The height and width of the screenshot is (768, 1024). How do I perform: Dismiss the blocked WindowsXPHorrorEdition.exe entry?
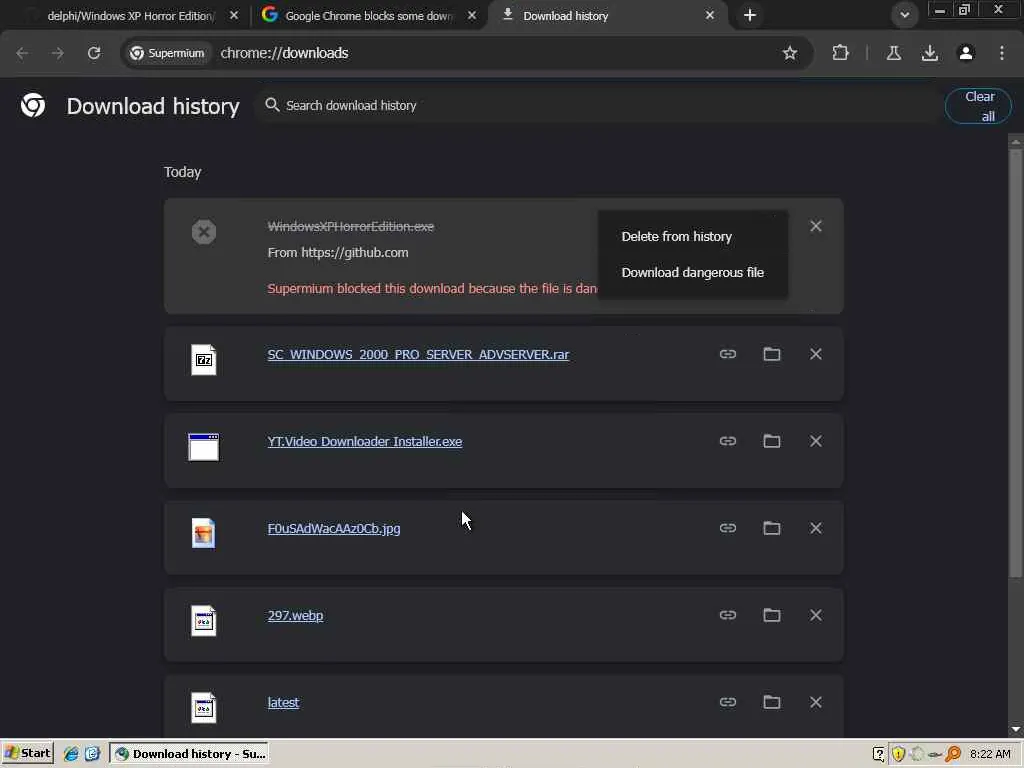click(x=816, y=226)
